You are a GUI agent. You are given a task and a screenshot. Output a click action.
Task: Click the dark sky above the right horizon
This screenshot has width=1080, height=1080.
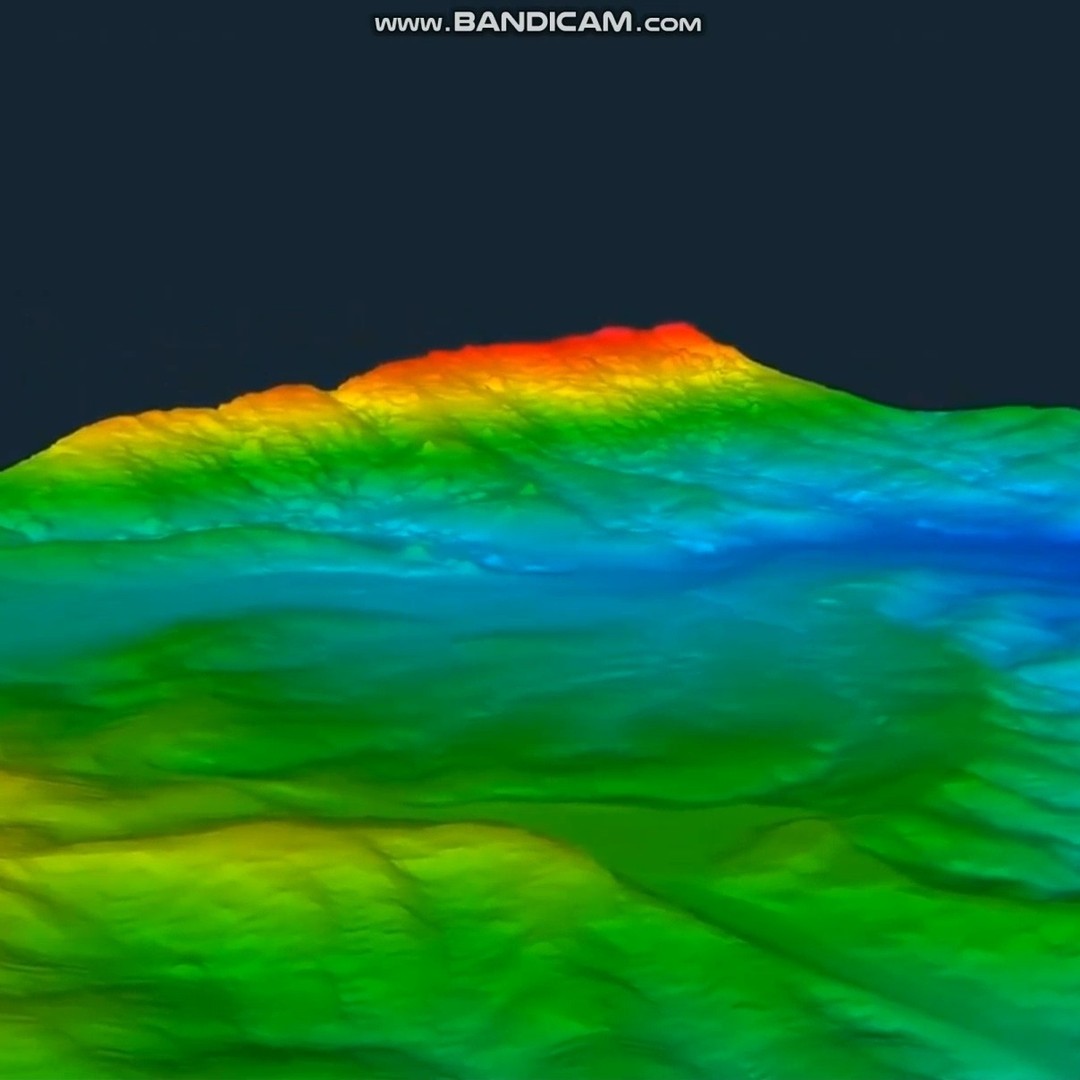tap(920, 250)
